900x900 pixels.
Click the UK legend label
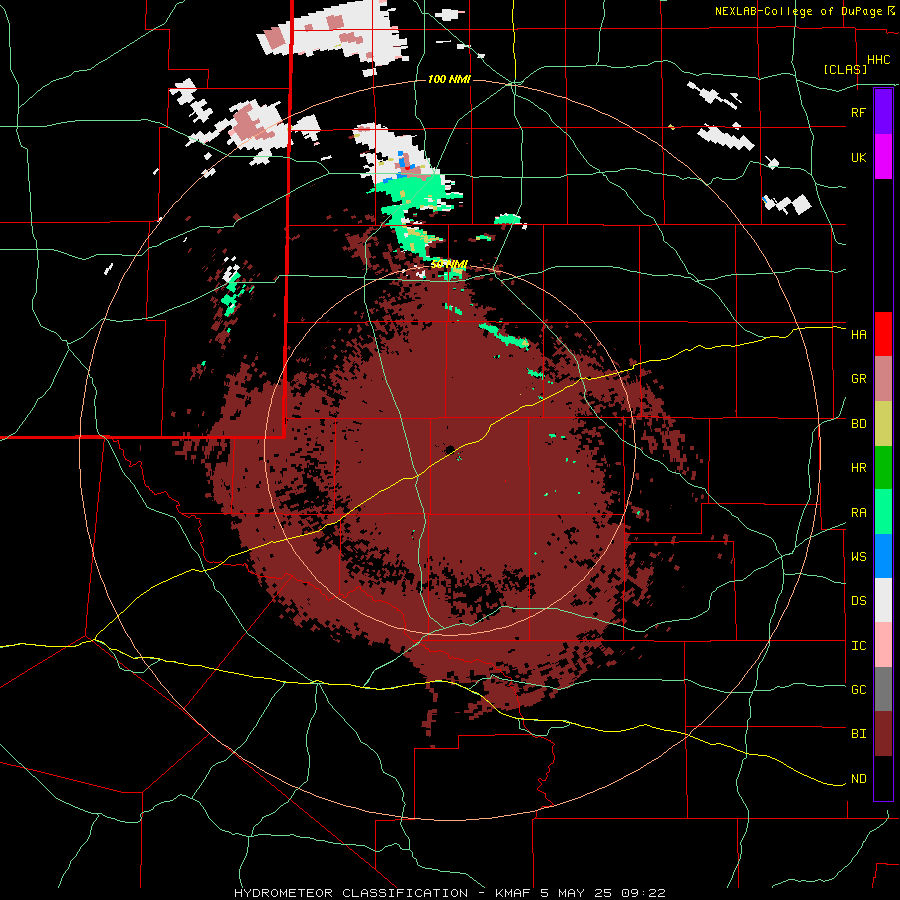pyautogui.click(x=858, y=157)
